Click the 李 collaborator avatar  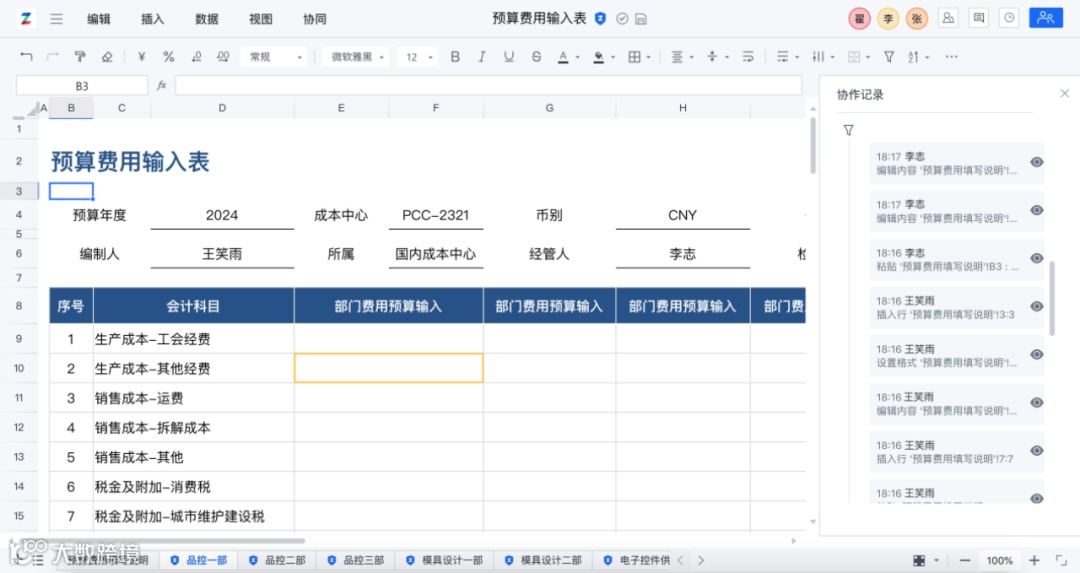click(x=889, y=19)
